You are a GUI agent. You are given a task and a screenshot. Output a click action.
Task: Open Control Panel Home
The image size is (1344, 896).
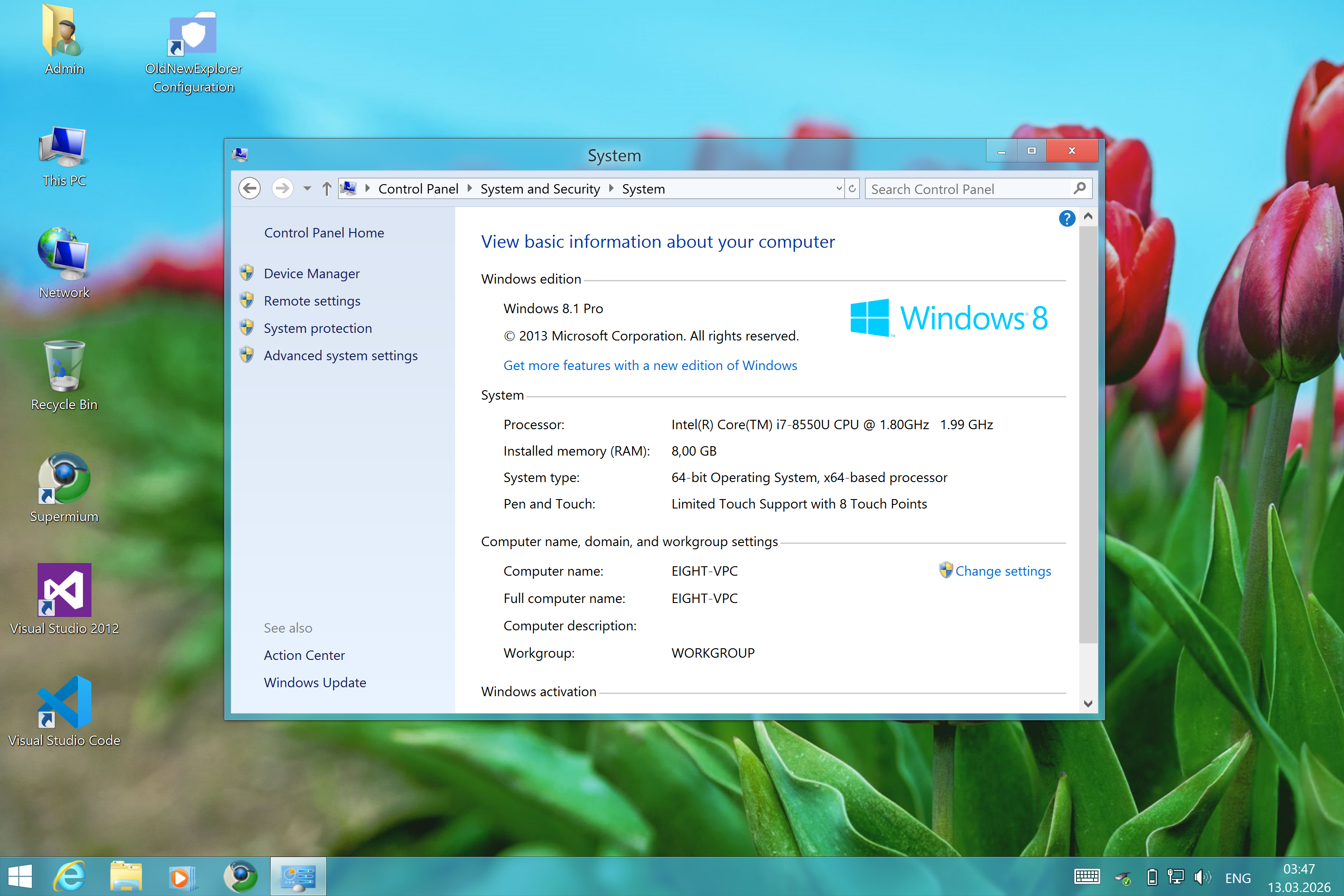coord(324,233)
